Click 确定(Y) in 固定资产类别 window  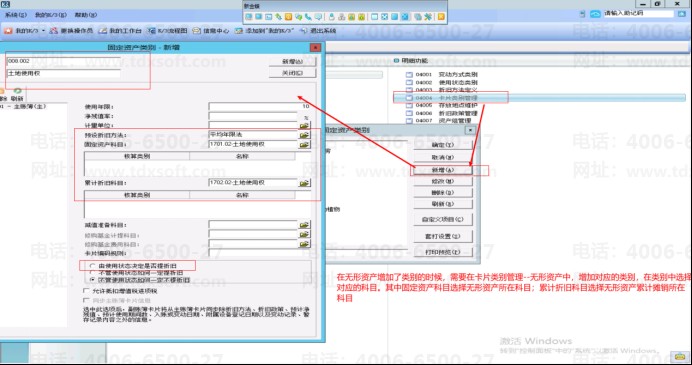click(443, 145)
